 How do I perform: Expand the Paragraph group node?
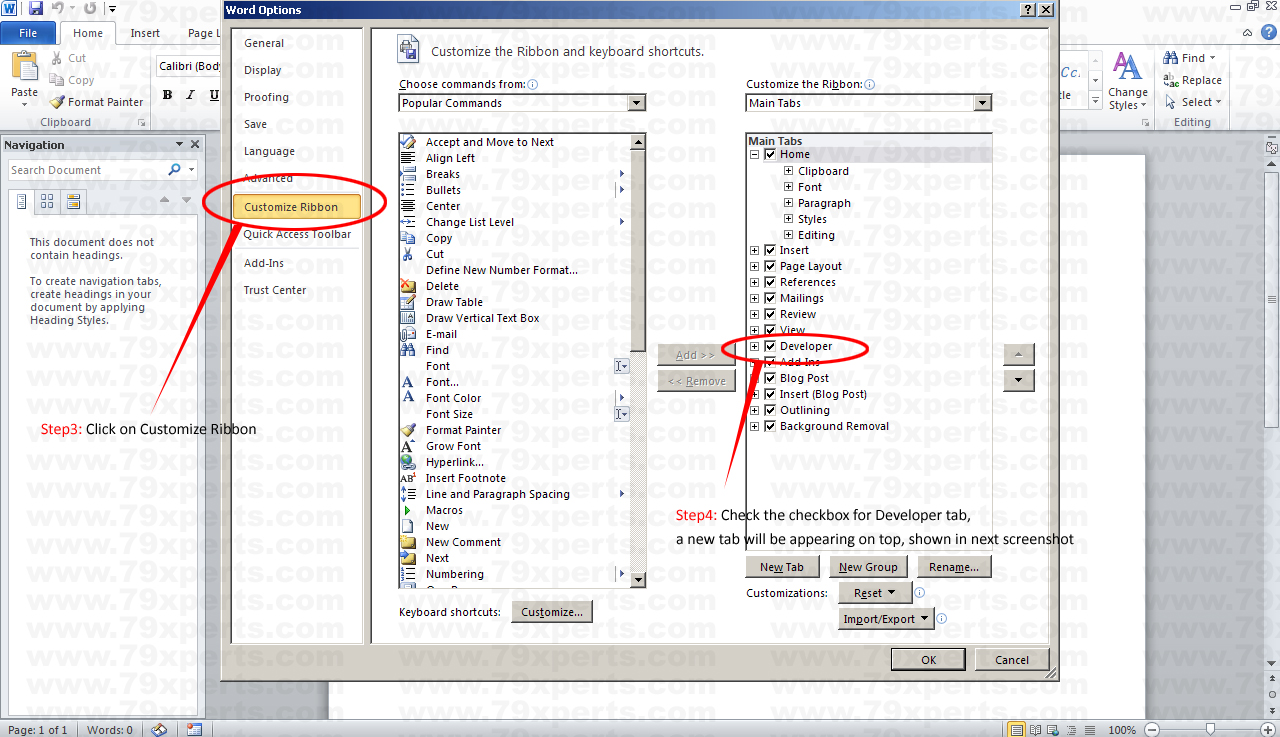788,203
